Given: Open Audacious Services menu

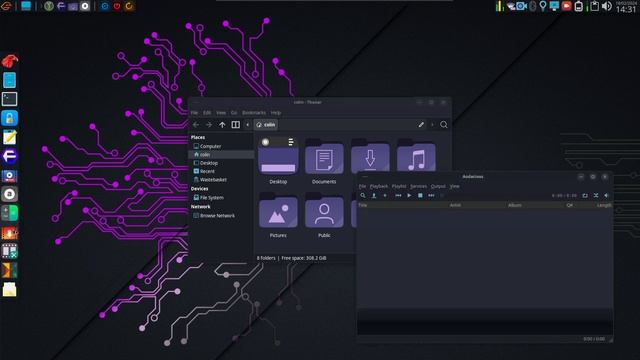Looking at the screenshot, I should 418,186.
